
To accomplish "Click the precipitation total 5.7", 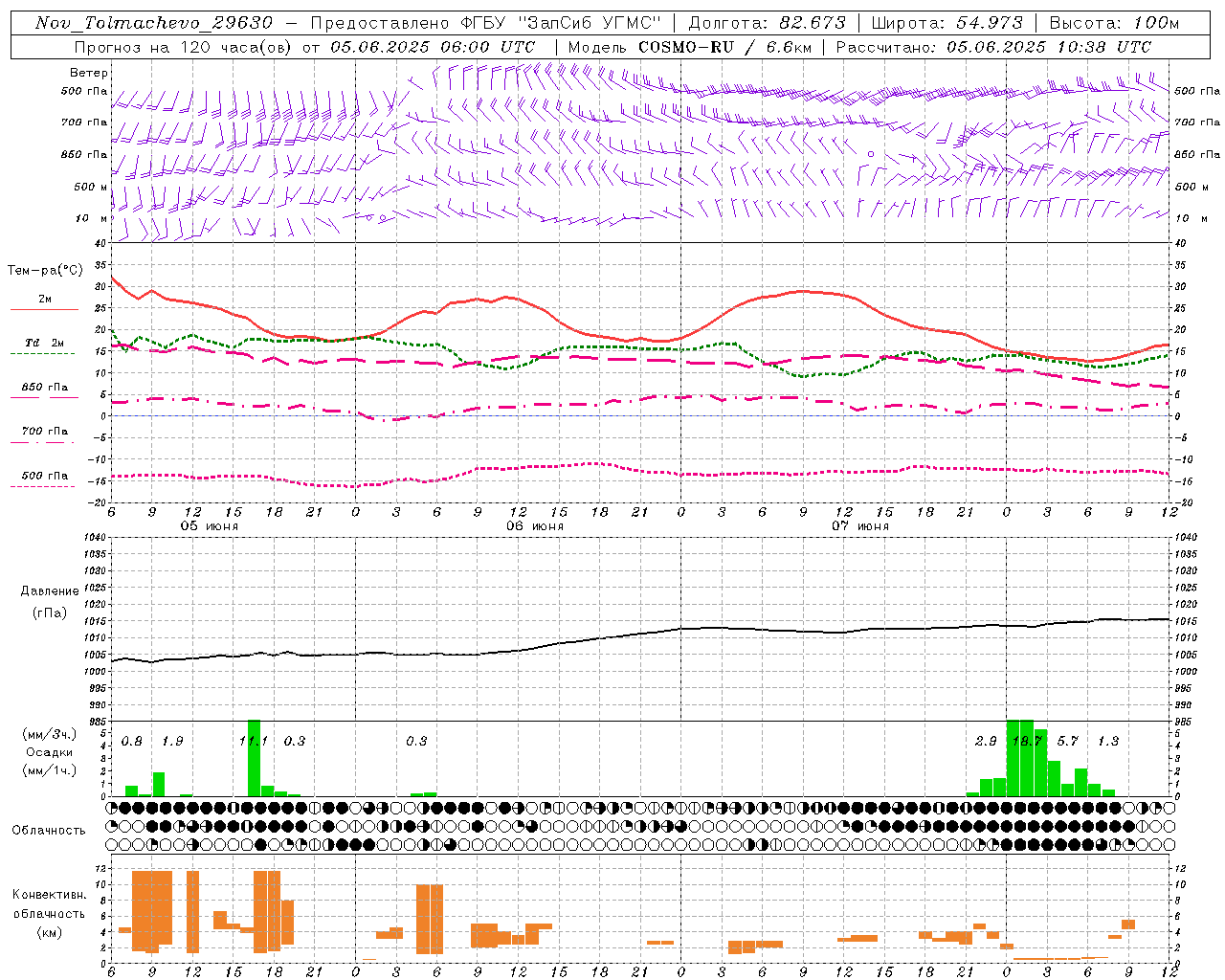I will point(1067,741).
